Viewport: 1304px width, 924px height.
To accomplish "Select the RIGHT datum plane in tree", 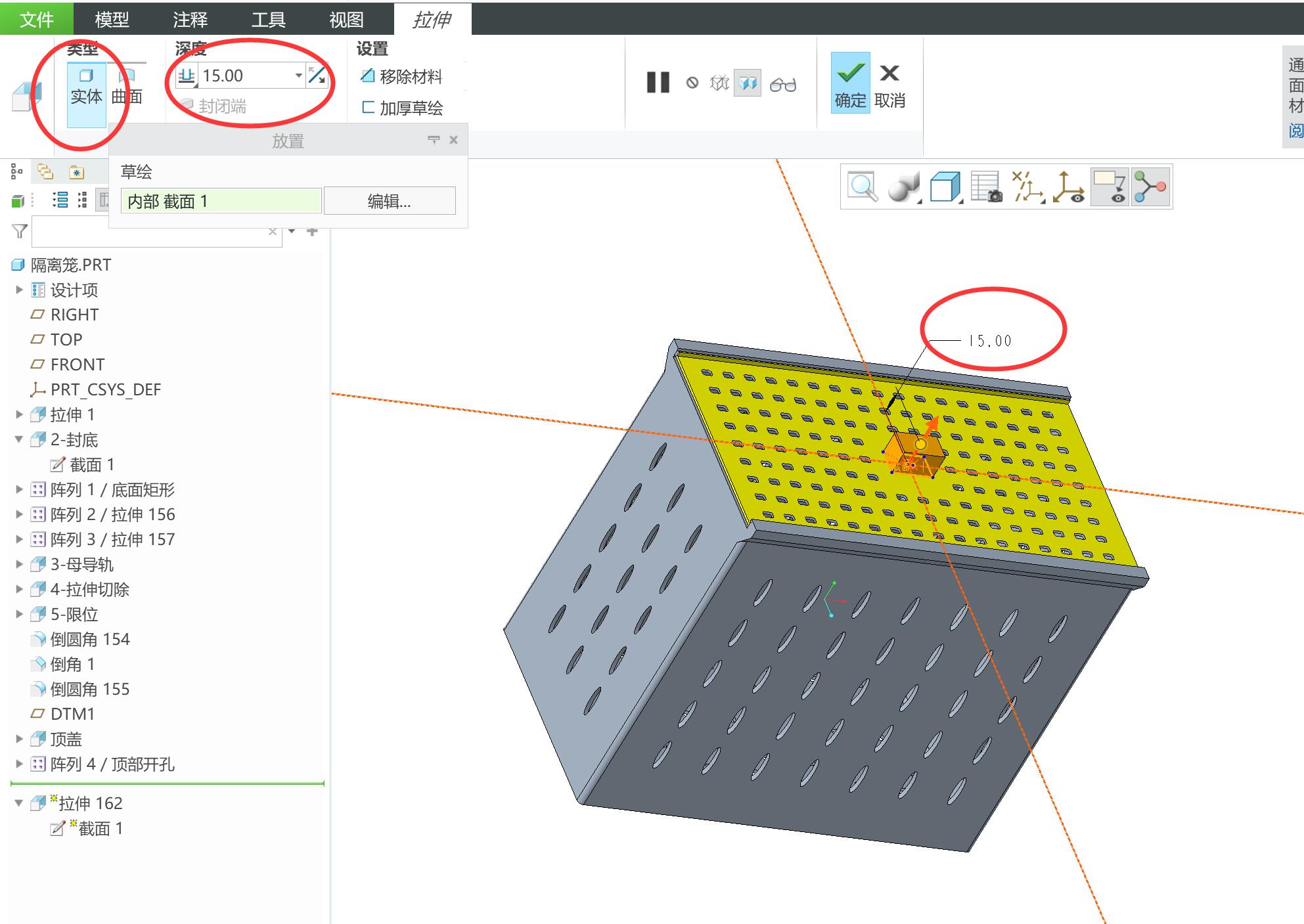I will (x=64, y=315).
